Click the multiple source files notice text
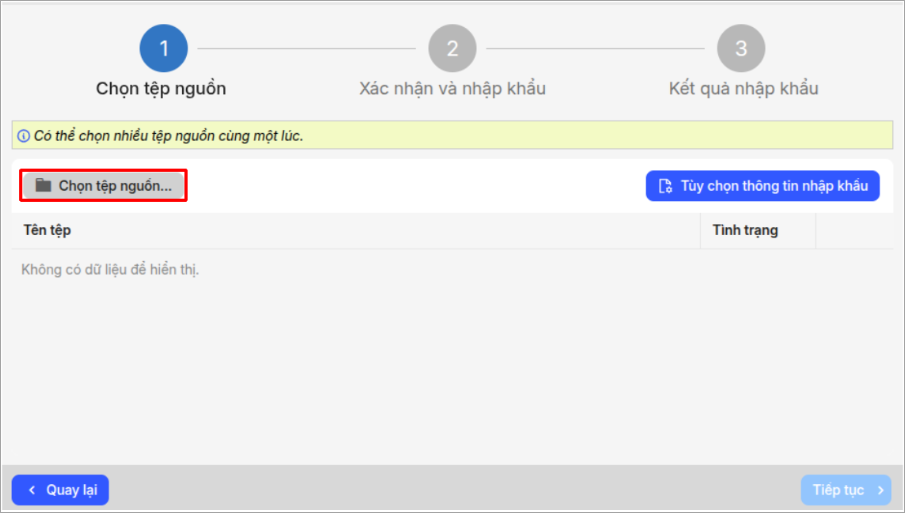Image resolution: width=905 pixels, height=513 pixels. tap(167, 136)
